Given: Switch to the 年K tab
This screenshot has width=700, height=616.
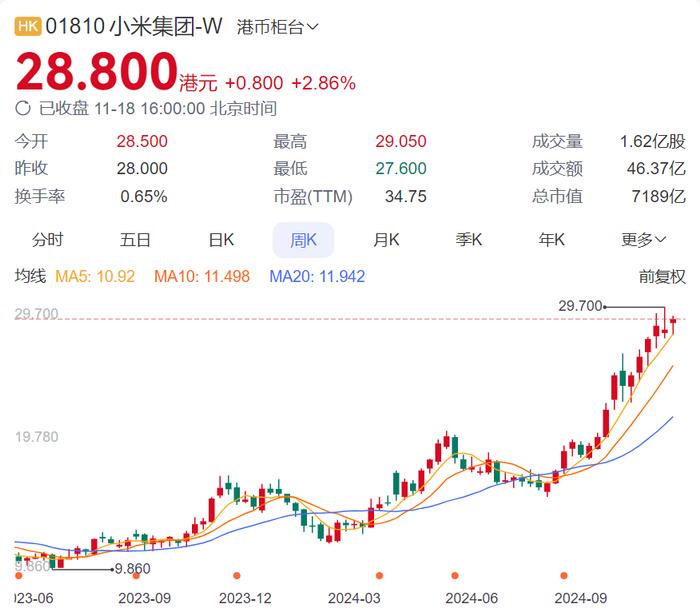Looking at the screenshot, I should coord(551,240).
